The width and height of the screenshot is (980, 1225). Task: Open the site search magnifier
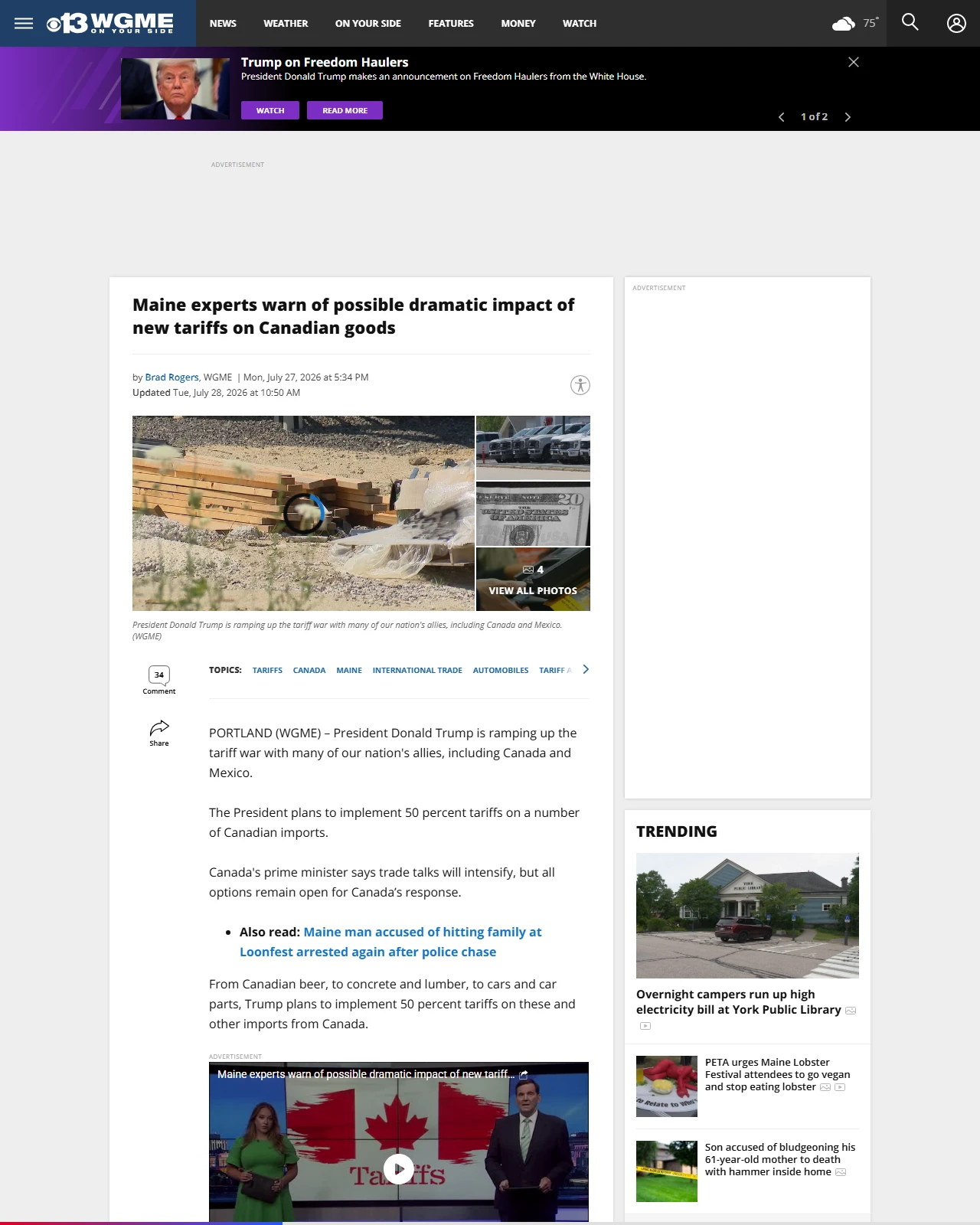click(x=910, y=22)
